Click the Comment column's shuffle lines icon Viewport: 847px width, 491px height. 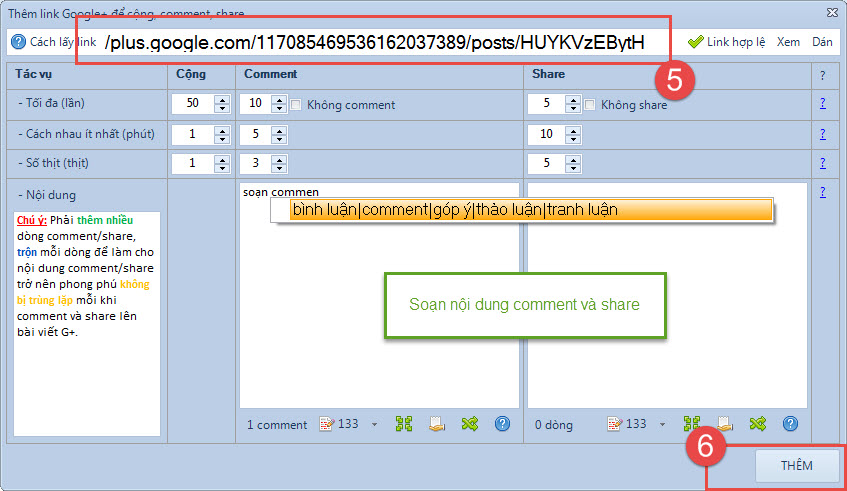pyautogui.click(x=470, y=424)
